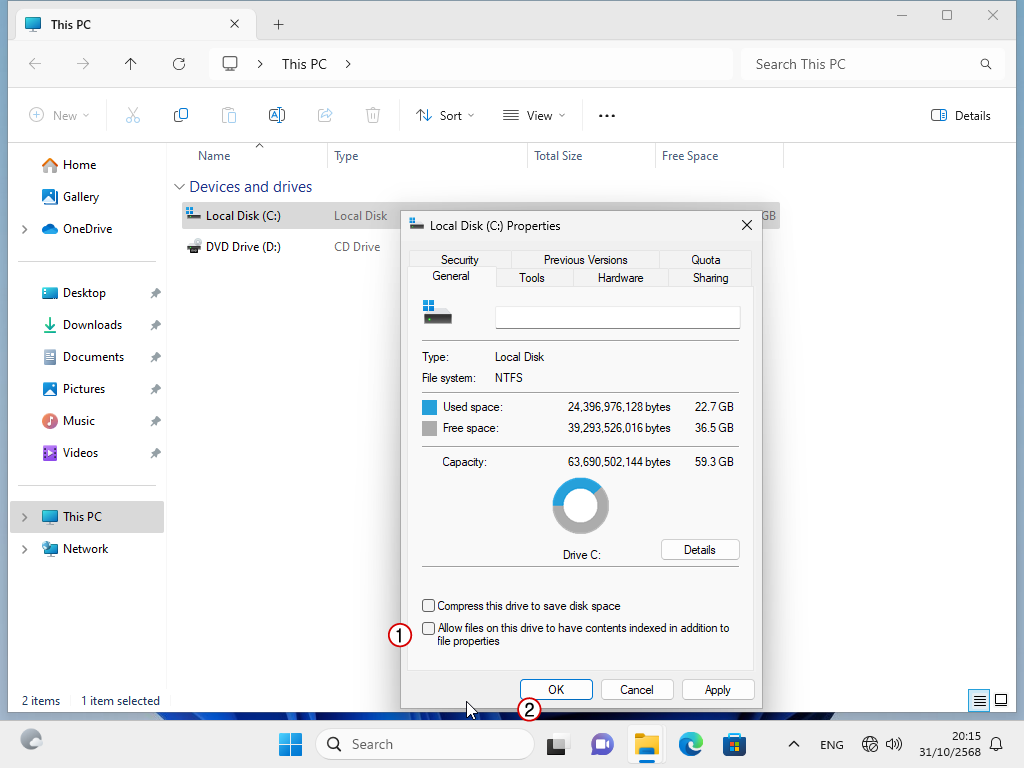Open the Microsoft Store taskbar icon
The height and width of the screenshot is (768, 1024).
coord(735,744)
